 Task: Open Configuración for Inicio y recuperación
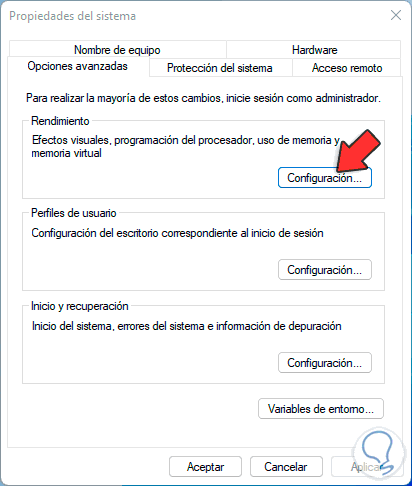[x=325, y=363]
